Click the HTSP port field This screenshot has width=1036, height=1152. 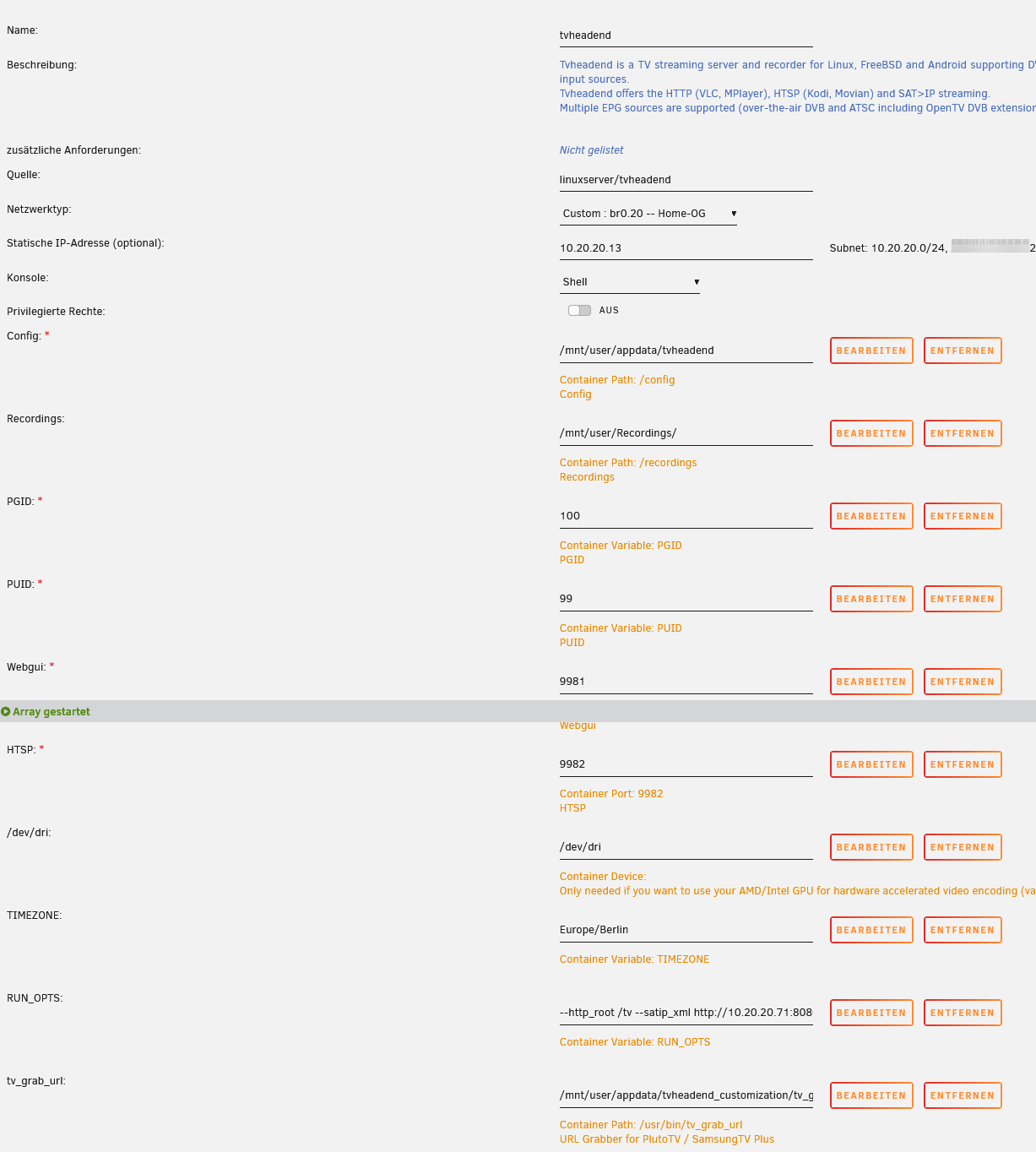click(686, 764)
